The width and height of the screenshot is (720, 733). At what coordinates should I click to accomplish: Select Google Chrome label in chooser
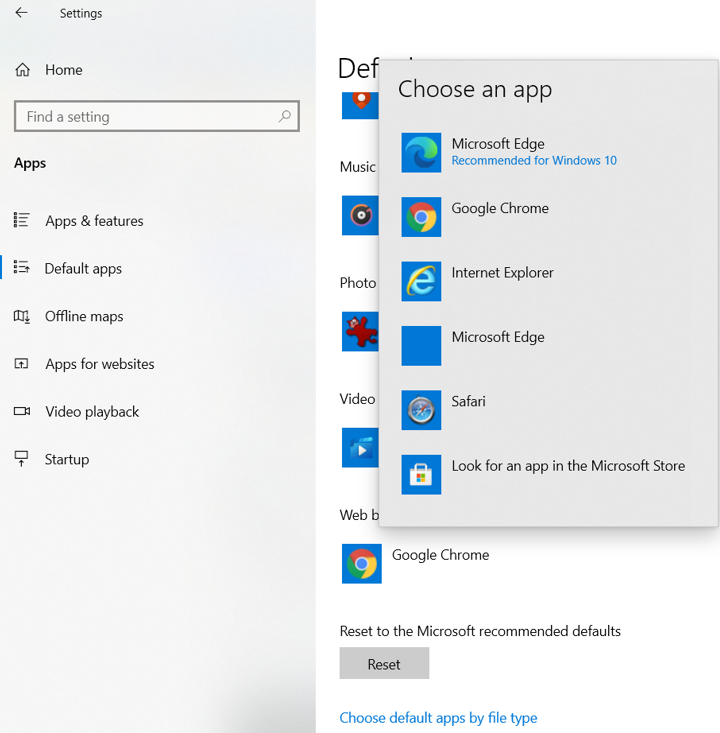pyautogui.click(x=500, y=208)
